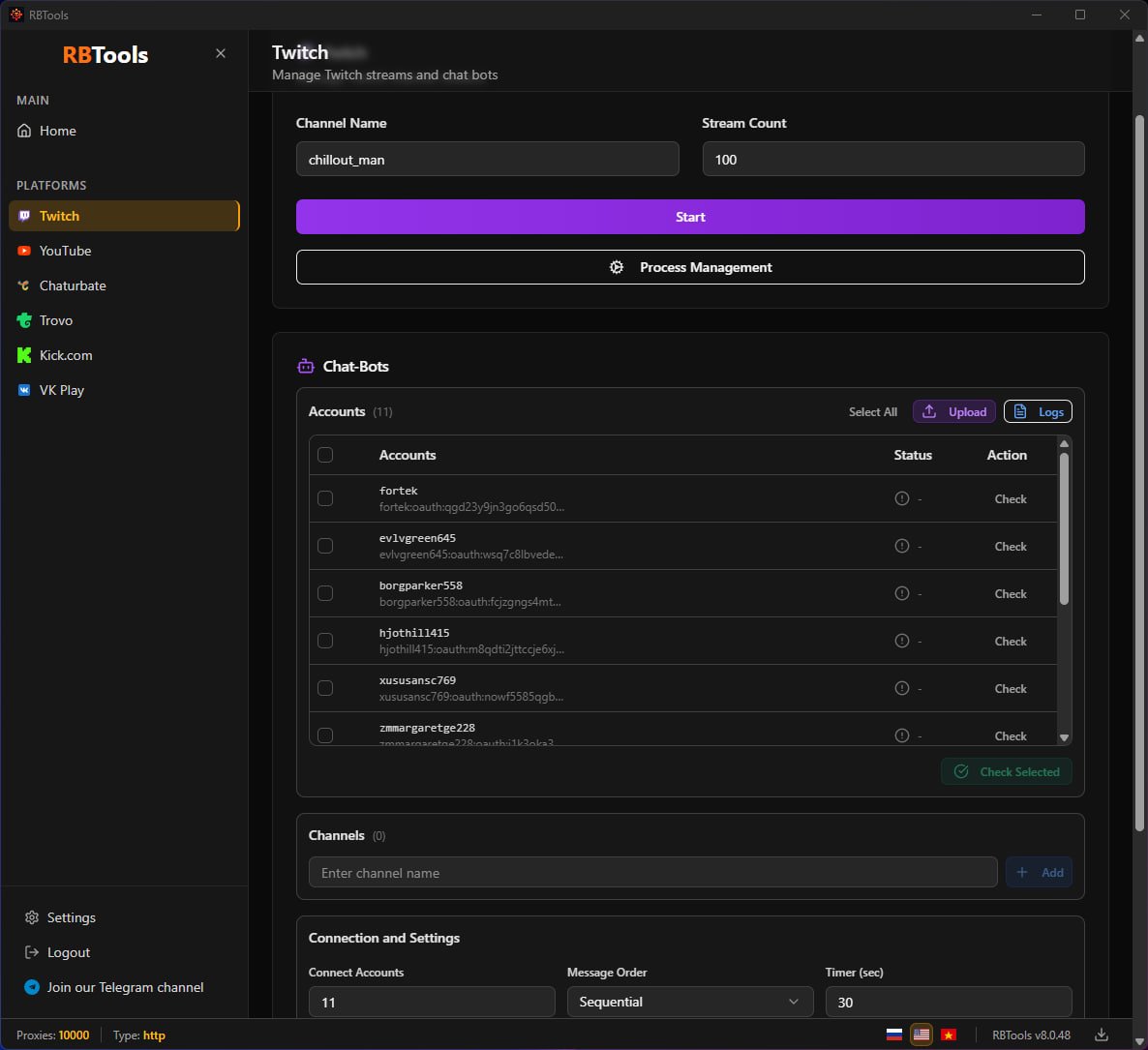This screenshot has height=1050, width=1148.
Task: Open Chaturbate platform page
Action: [x=73, y=285]
